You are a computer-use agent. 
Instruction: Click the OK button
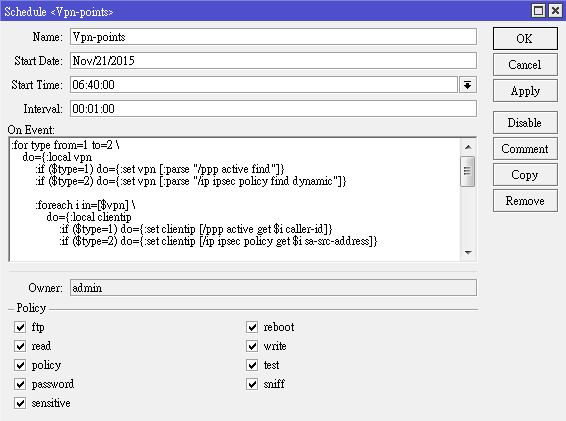click(525, 38)
